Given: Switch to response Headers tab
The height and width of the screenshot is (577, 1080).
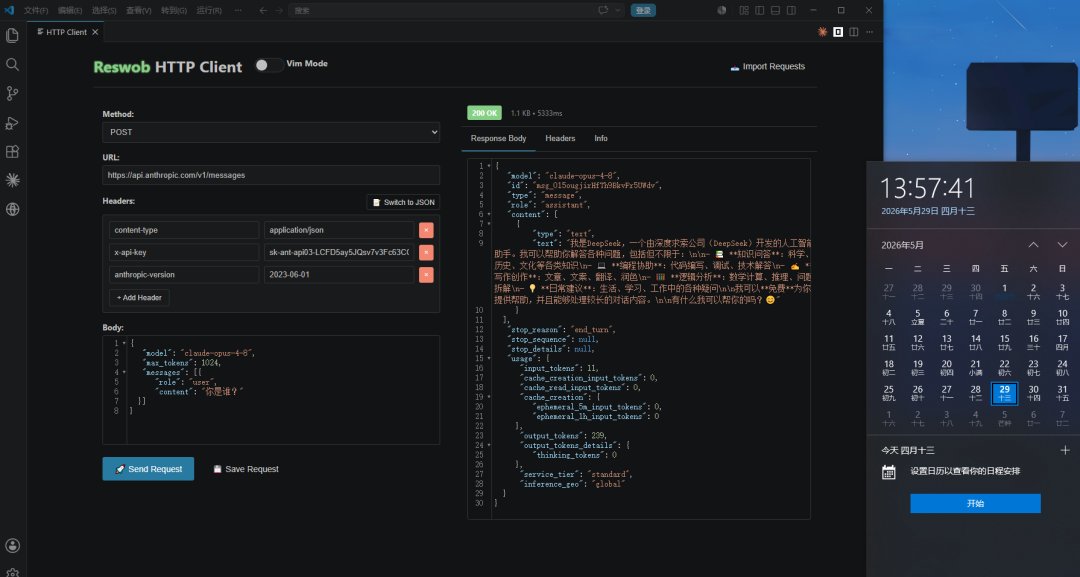Looking at the screenshot, I should (560, 138).
